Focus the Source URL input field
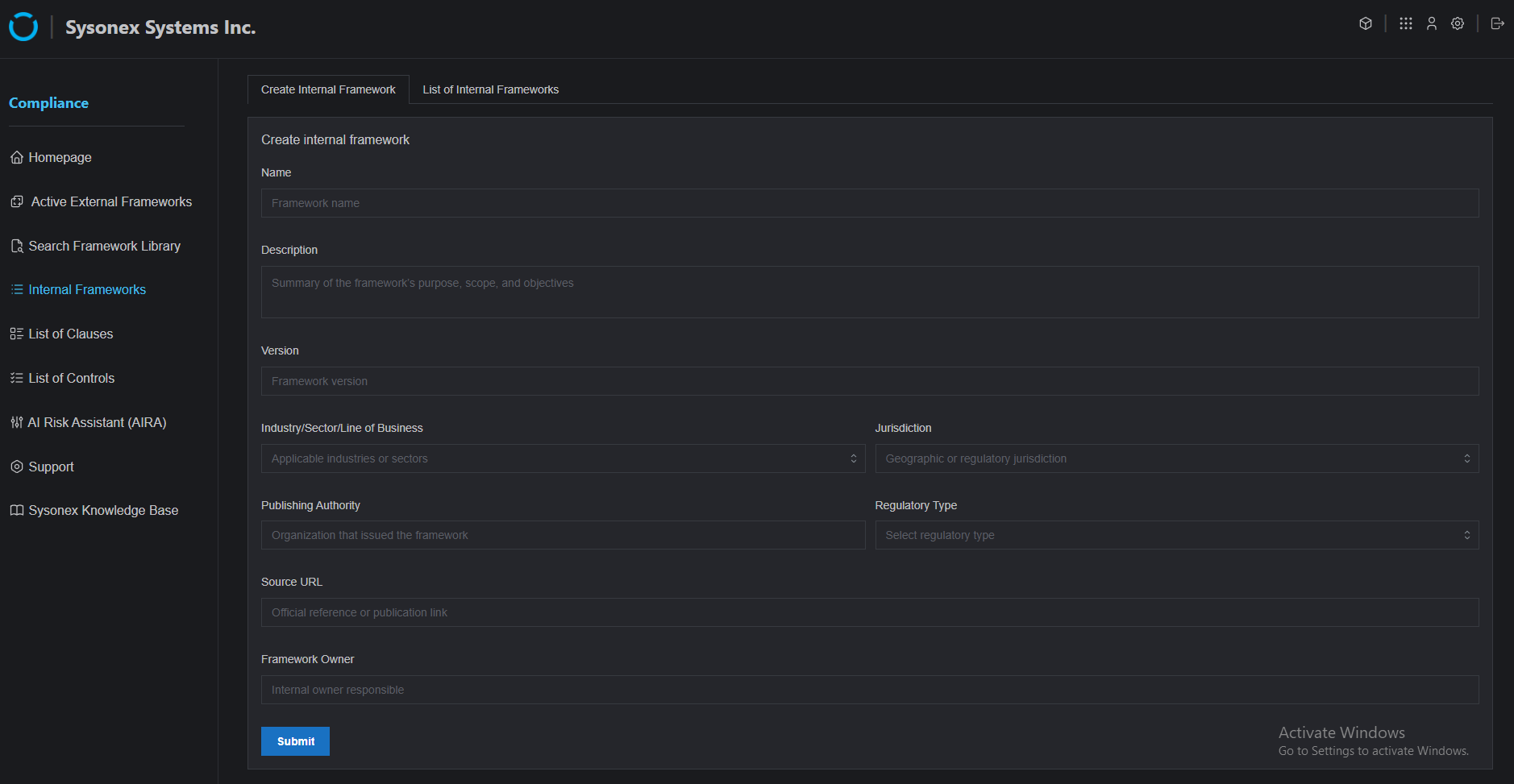The width and height of the screenshot is (1514, 784). (x=869, y=612)
